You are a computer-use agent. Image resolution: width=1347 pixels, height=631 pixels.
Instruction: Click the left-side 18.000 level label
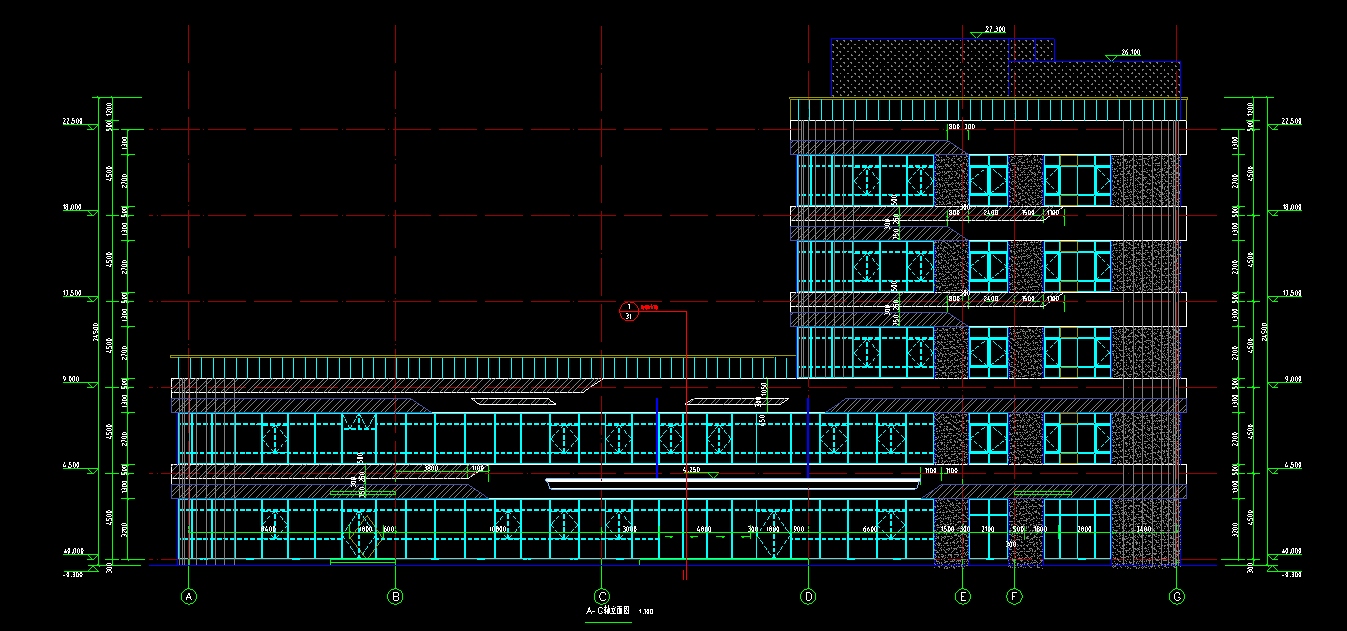click(73, 207)
